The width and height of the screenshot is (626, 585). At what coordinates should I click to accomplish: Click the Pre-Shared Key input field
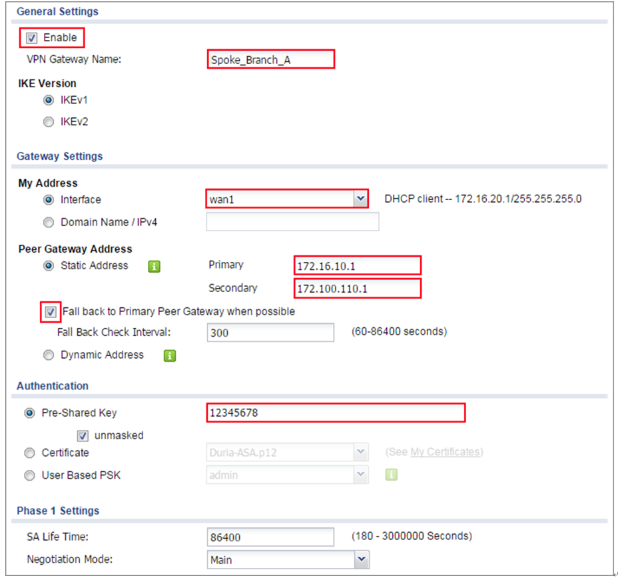335,413
